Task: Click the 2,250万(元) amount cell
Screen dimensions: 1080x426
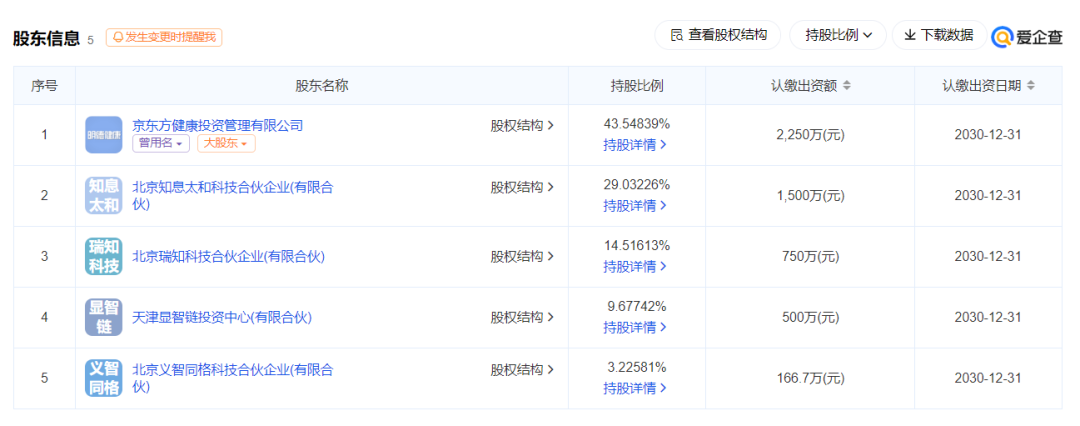Action: click(x=810, y=135)
